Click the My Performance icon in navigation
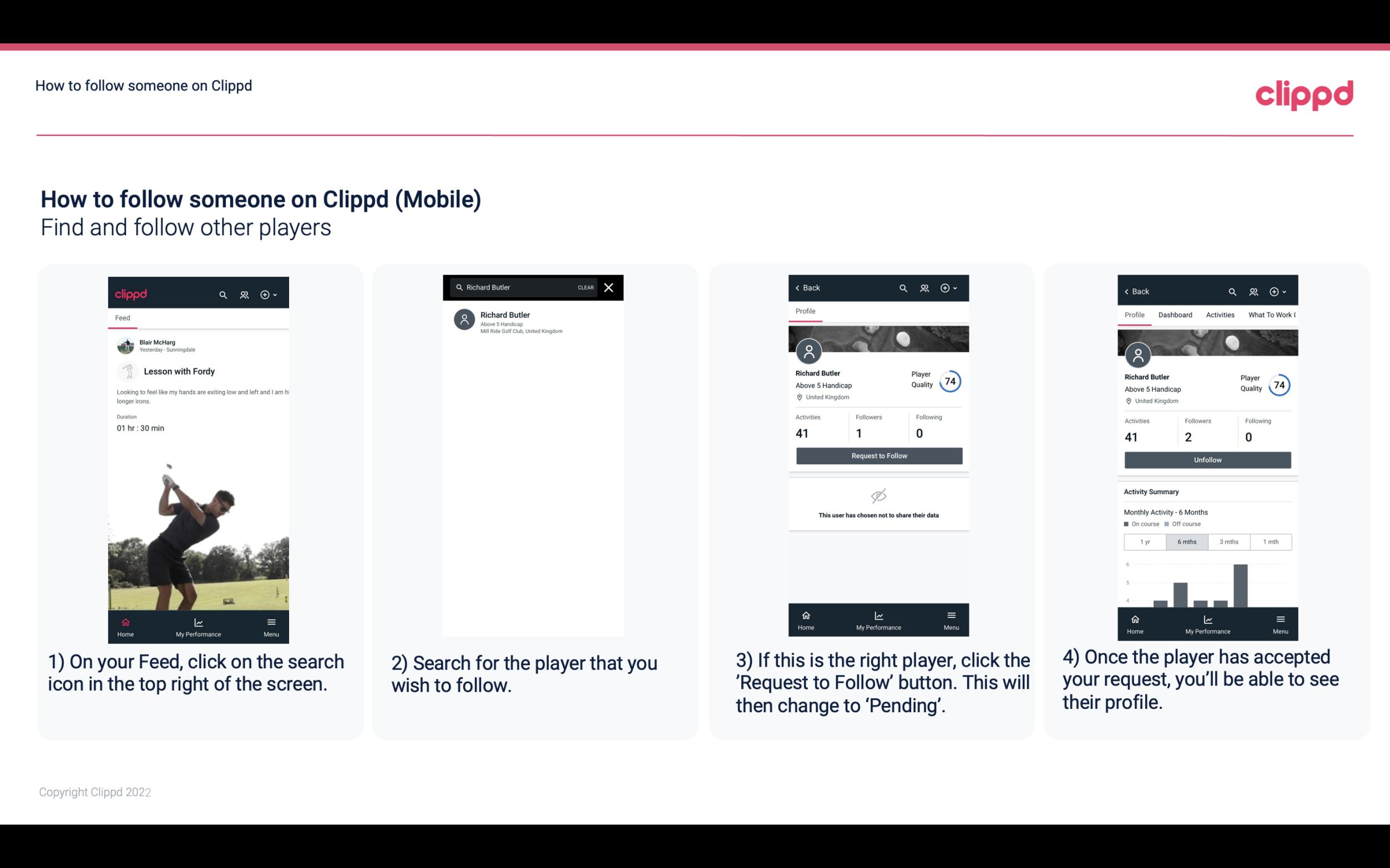Viewport: 1390px width, 868px height. pos(198,621)
